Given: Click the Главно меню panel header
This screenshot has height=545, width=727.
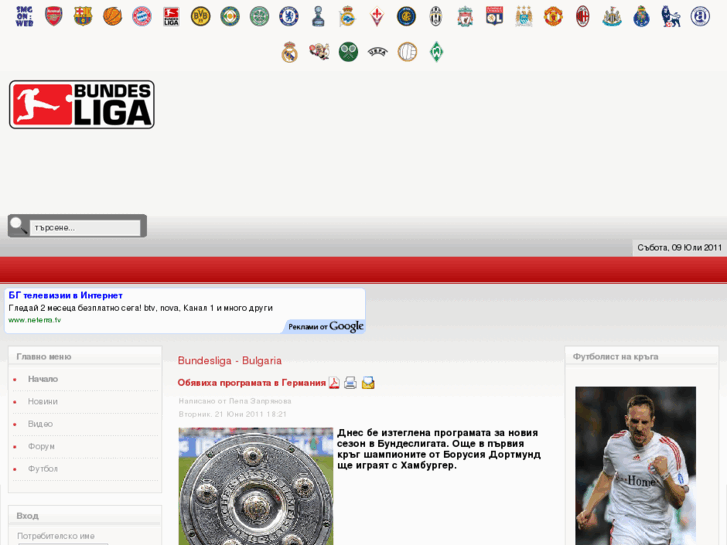Looking at the screenshot, I should click(44, 357).
